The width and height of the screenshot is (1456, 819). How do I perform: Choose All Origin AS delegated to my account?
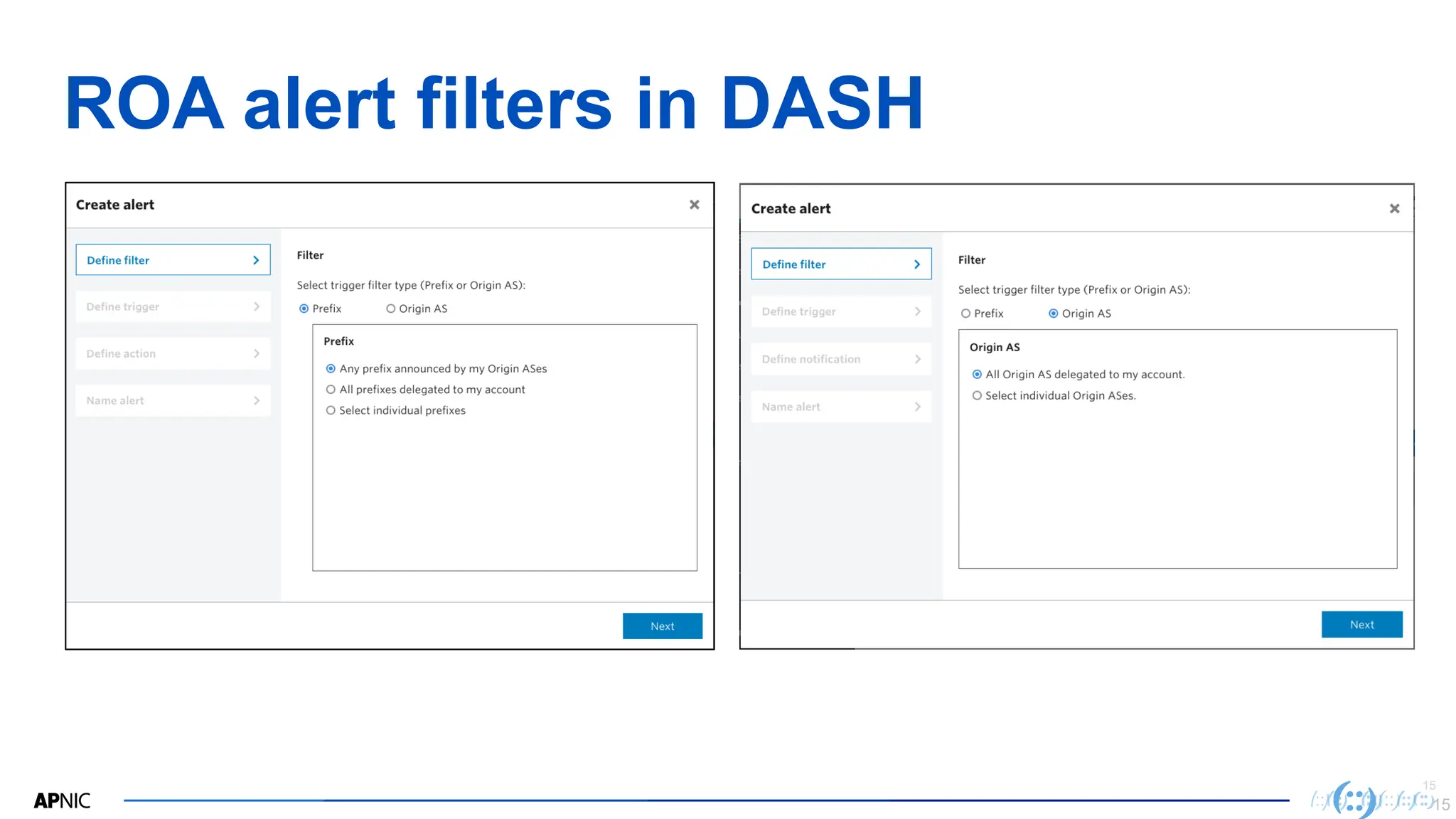977,375
